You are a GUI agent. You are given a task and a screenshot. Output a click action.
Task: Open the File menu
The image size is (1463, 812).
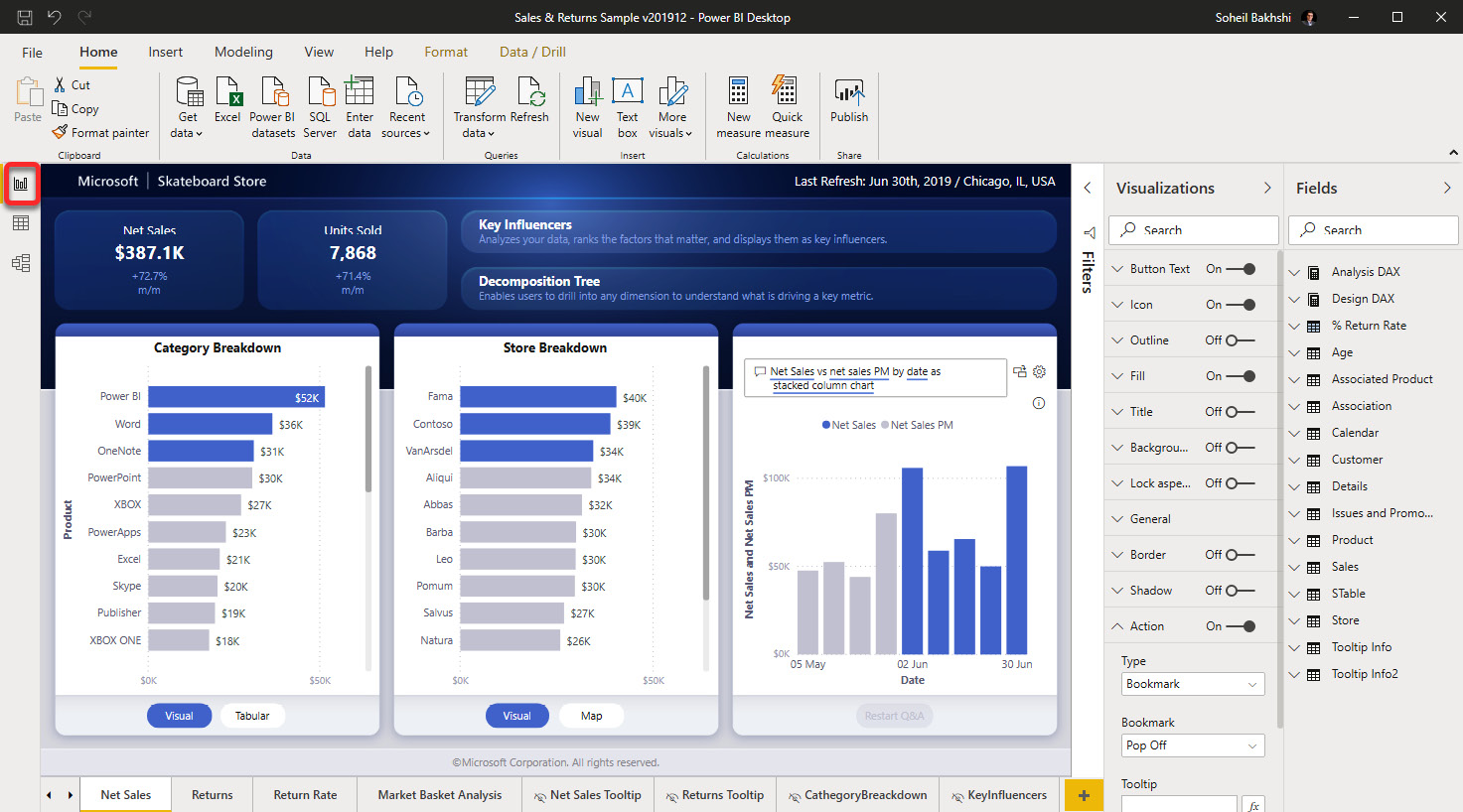point(33,53)
